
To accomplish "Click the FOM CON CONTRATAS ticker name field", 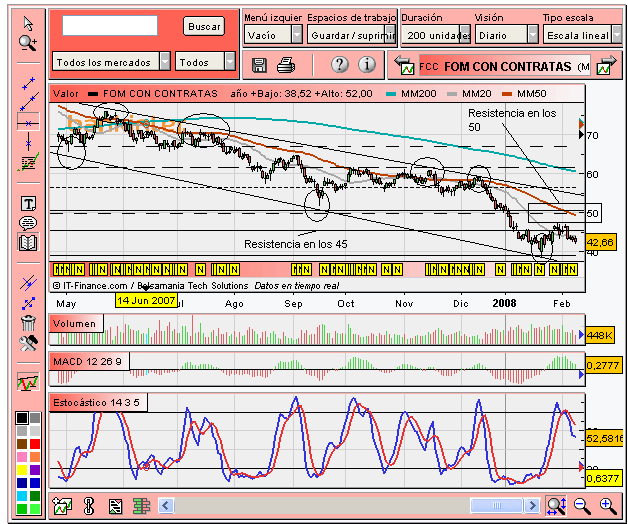I will coord(504,66).
